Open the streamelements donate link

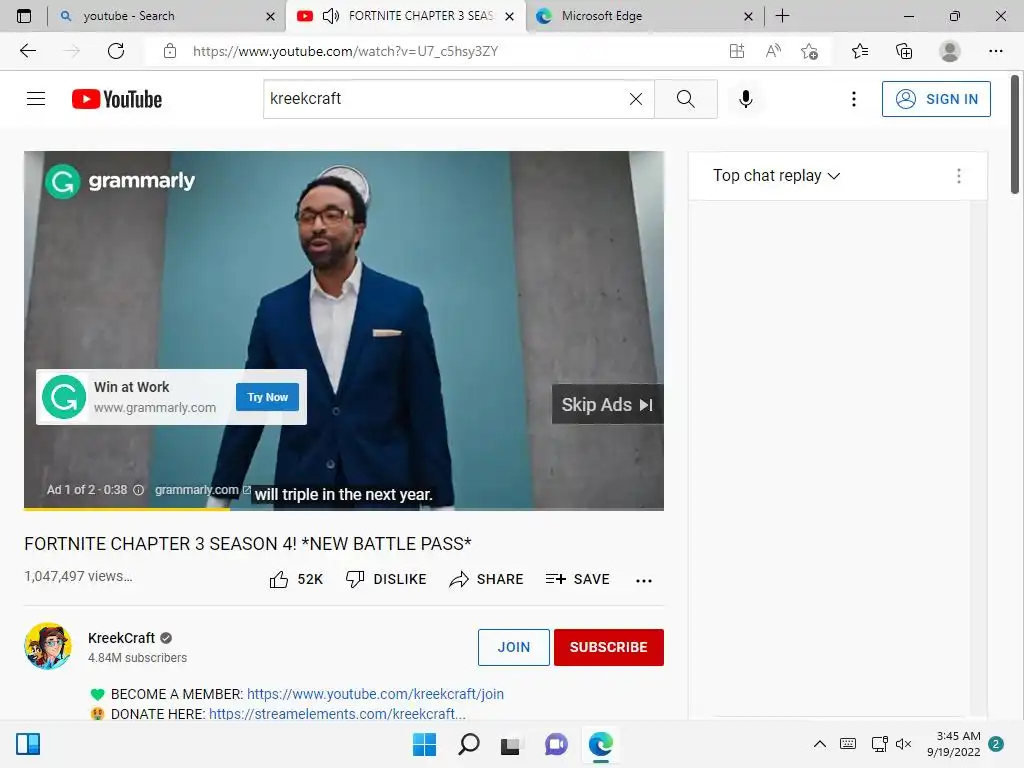[338, 714]
